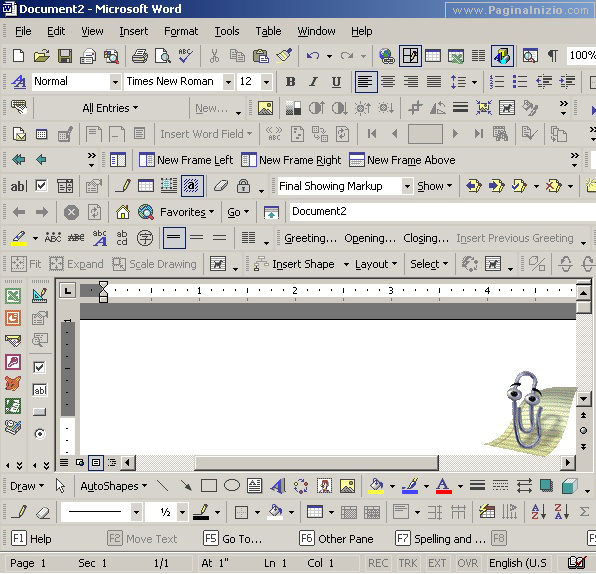Open the Format menu
Image resolution: width=596 pixels, height=574 pixels.
pos(181,31)
